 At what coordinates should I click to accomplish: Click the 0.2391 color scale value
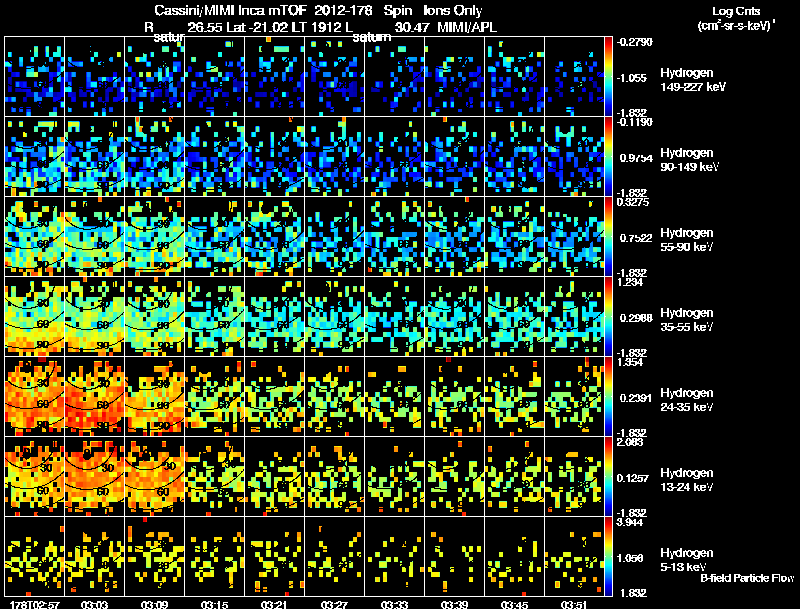point(636,398)
